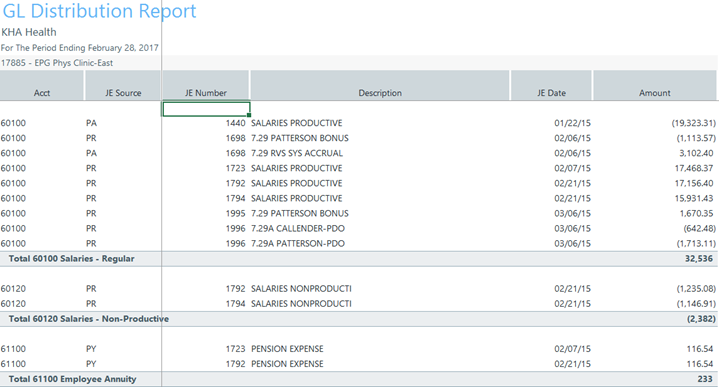719x387 pixels.
Task: Select the KHA Health company name
Action: pos(29,32)
